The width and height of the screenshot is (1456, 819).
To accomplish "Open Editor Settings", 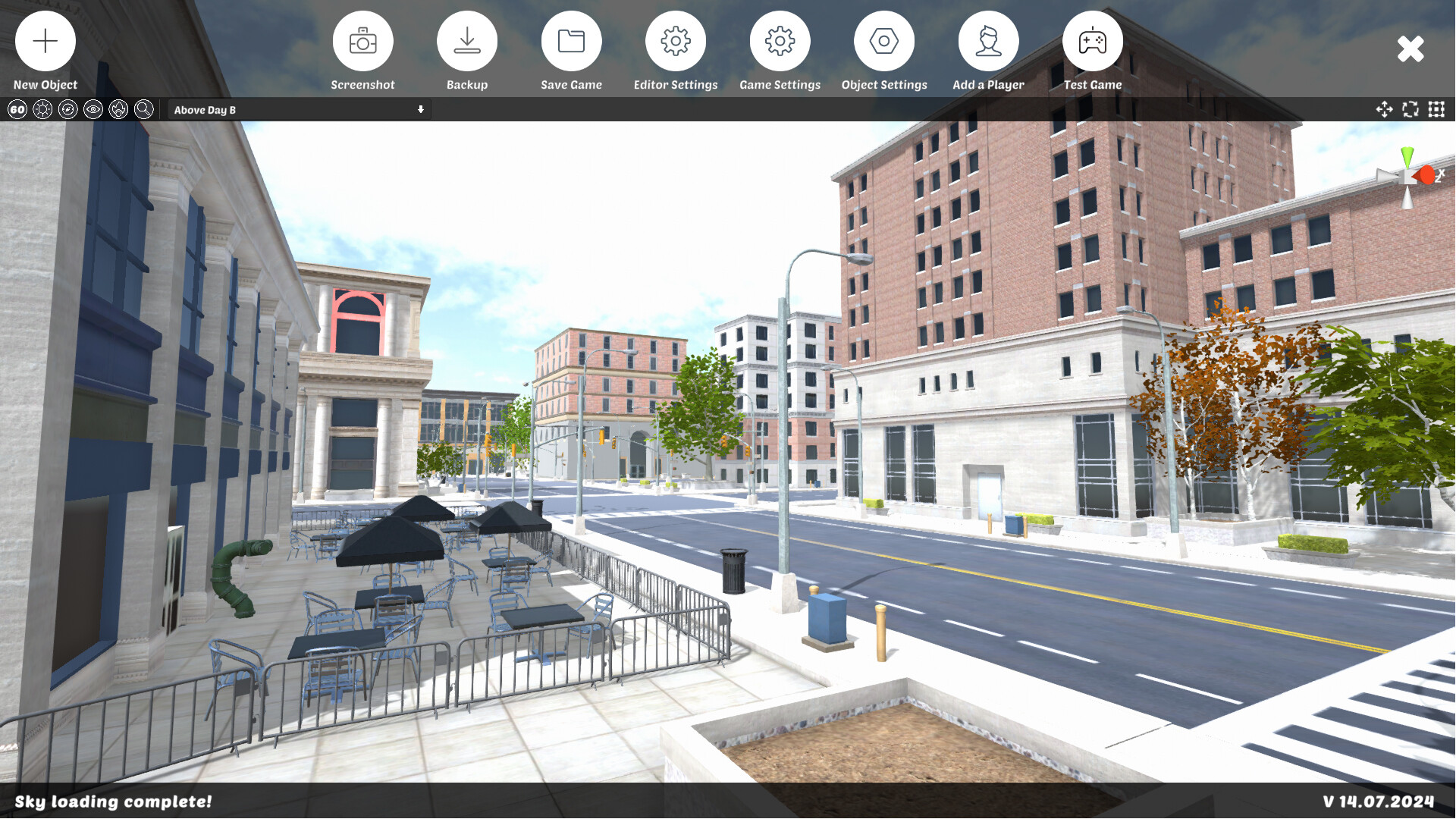I will (x=676, y=41).
